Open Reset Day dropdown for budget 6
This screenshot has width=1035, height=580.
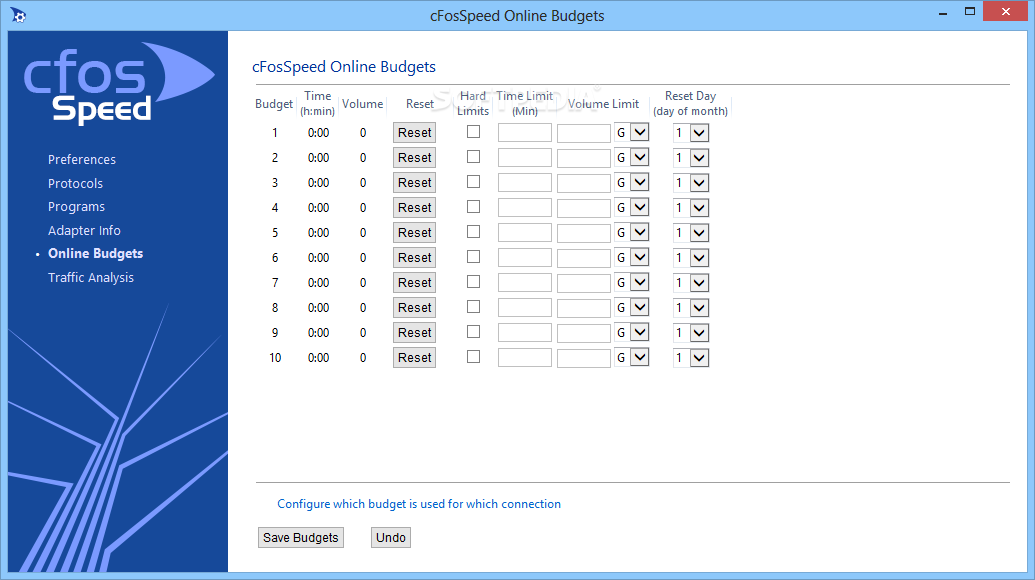point(690,258)
